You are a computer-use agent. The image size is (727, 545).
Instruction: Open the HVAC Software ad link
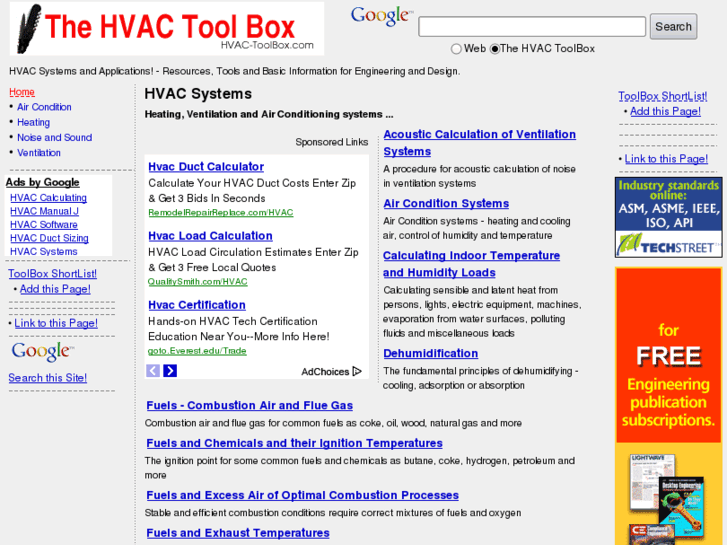pyautogui.click(x=44, y=224)
